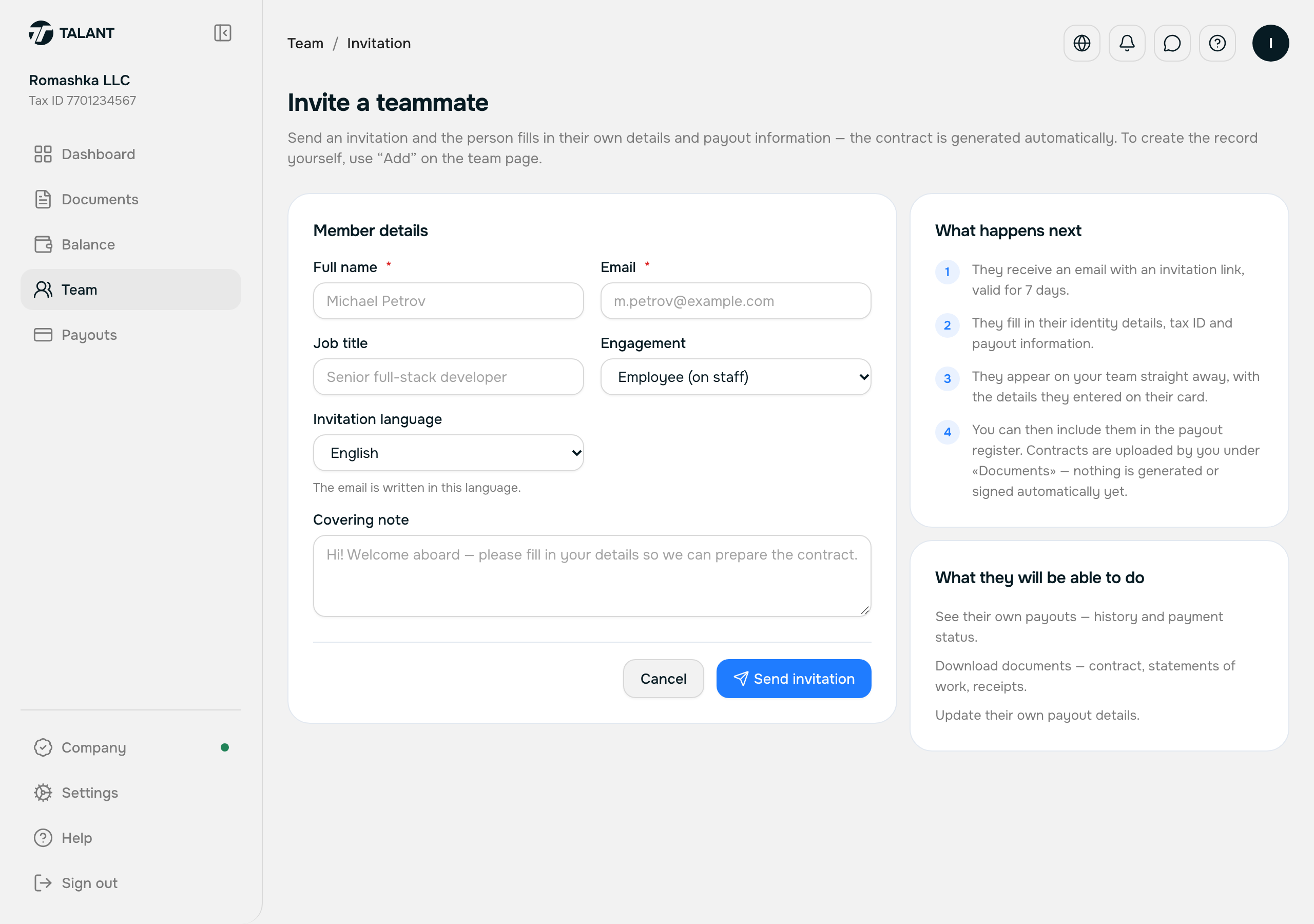
Task: Open the chat messages icon
Action: point(1172,43)
